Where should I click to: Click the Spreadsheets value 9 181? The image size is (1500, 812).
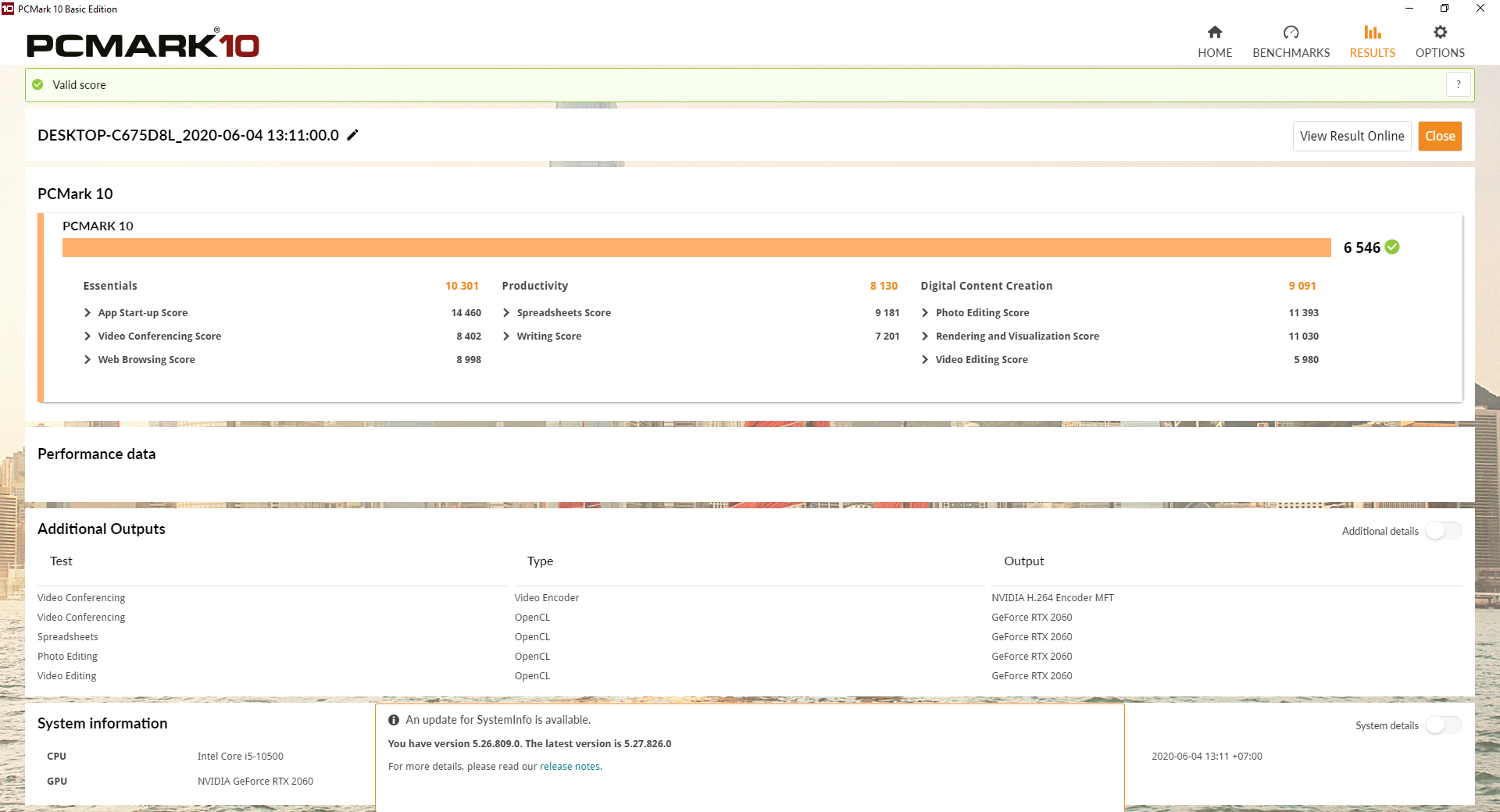tap(887, 312)
